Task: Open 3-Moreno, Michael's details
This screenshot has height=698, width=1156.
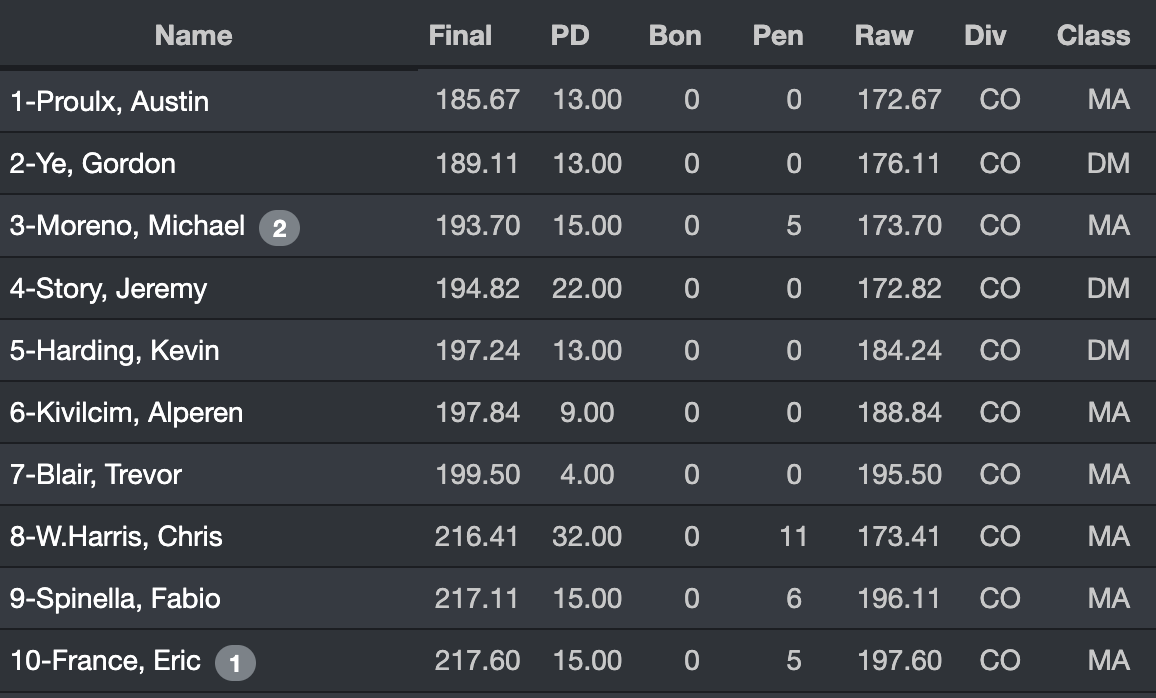Action: click(127, 226)
